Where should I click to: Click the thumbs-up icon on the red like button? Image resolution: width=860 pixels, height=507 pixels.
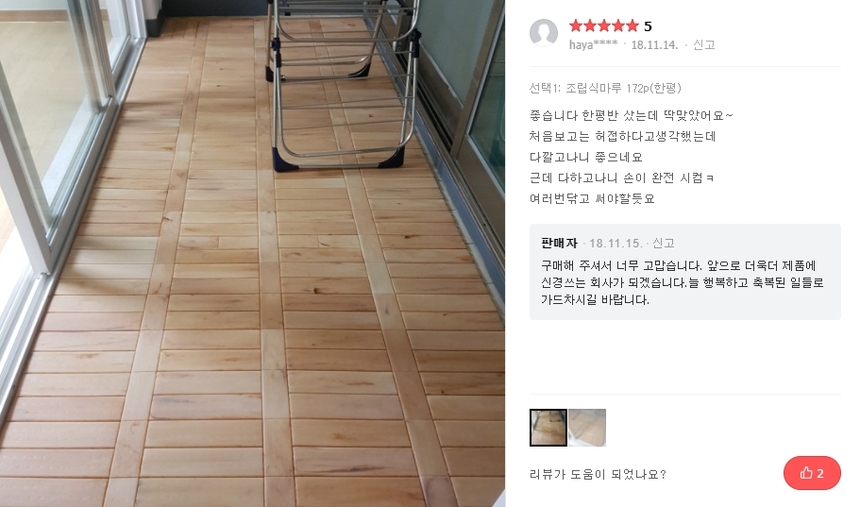806,473
